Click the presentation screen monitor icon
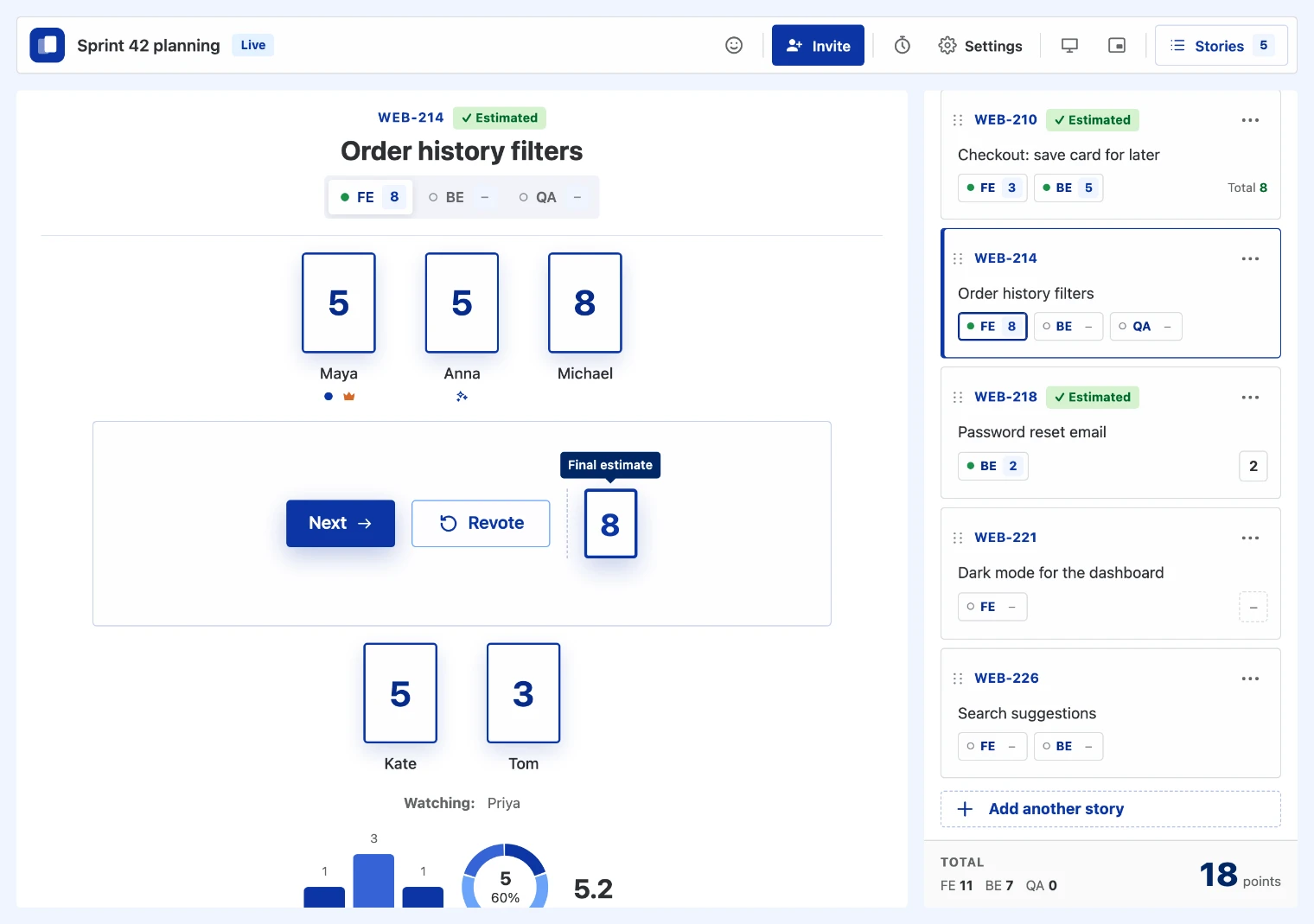 pos(1069,45)
